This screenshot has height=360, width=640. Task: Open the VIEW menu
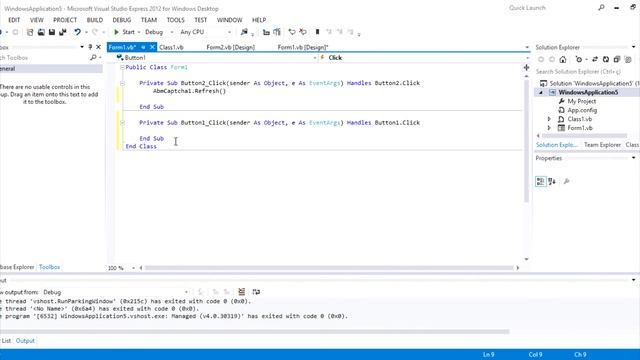36,20
